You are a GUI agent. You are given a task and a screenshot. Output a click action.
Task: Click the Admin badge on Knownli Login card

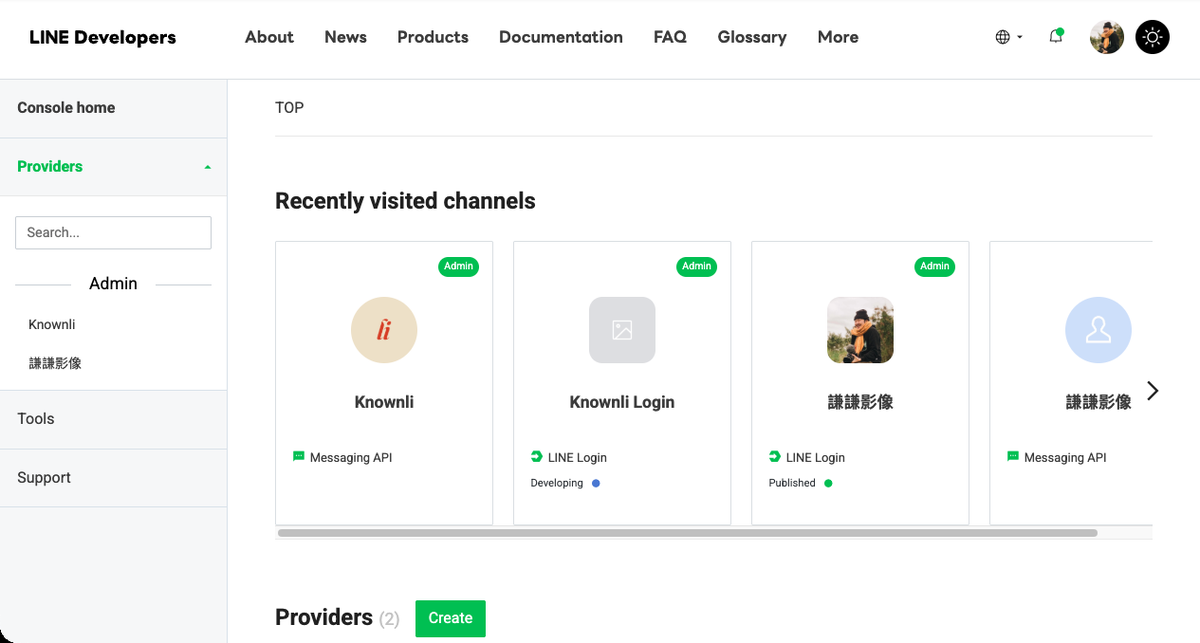tap(696, 266)
